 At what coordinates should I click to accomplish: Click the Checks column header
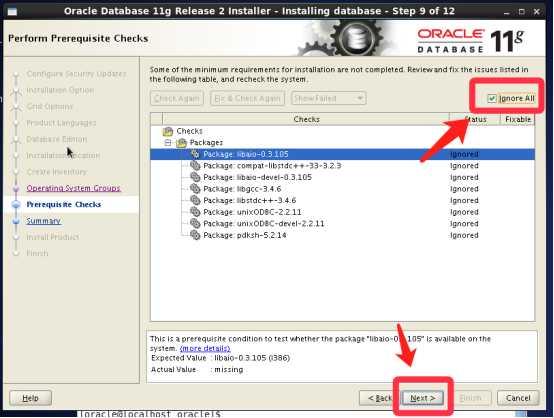[306, 119]
